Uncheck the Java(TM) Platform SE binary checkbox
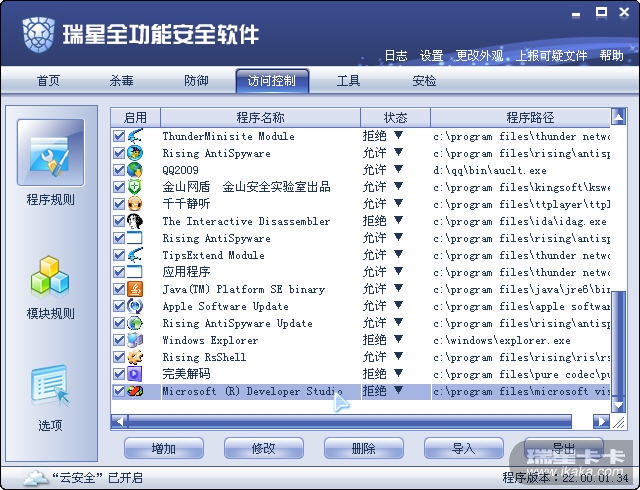This screenshot has width=640, height=490. (x=119, y=289)
